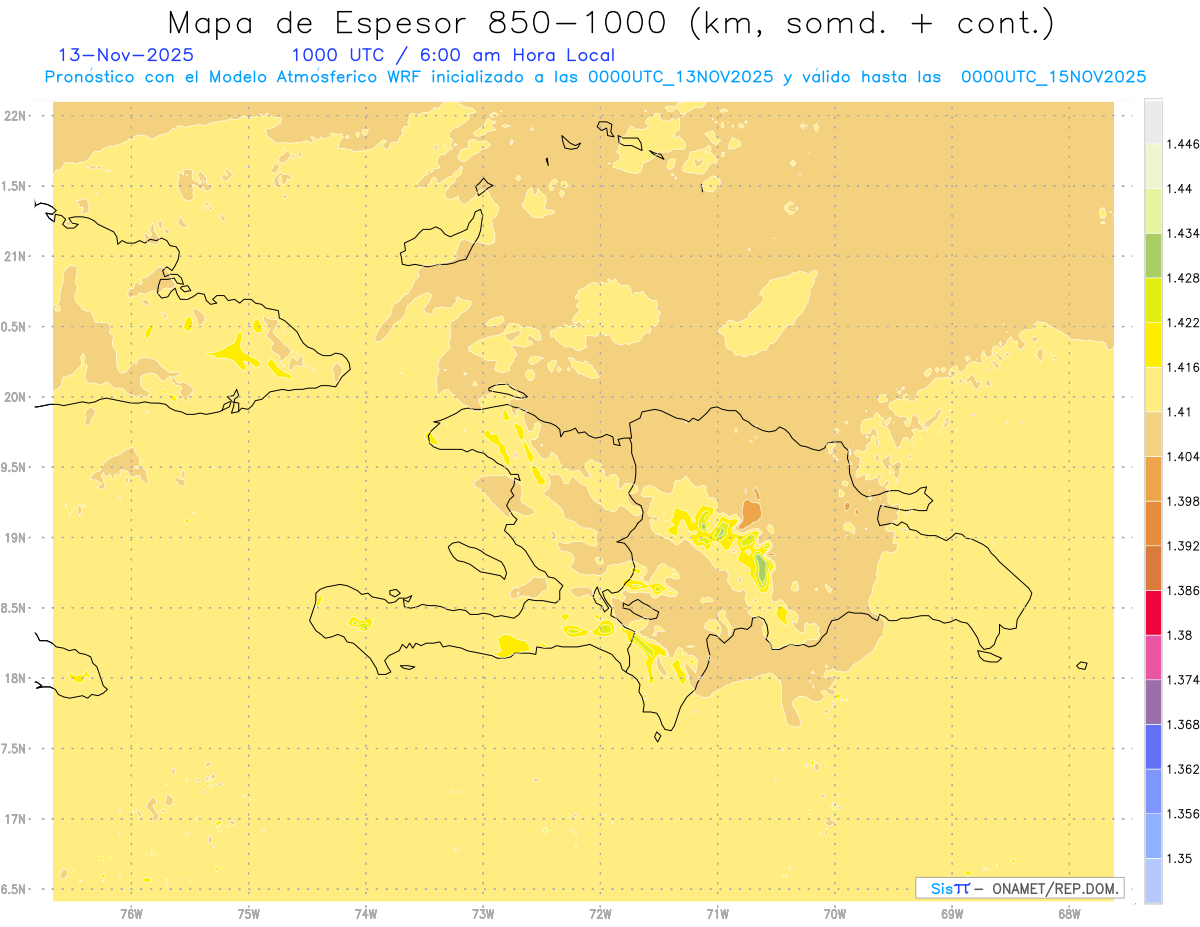Viewport: 1200px width, 927px height.
Task: Click the legend value '1.41'
Action: [x=1179, y=412]
